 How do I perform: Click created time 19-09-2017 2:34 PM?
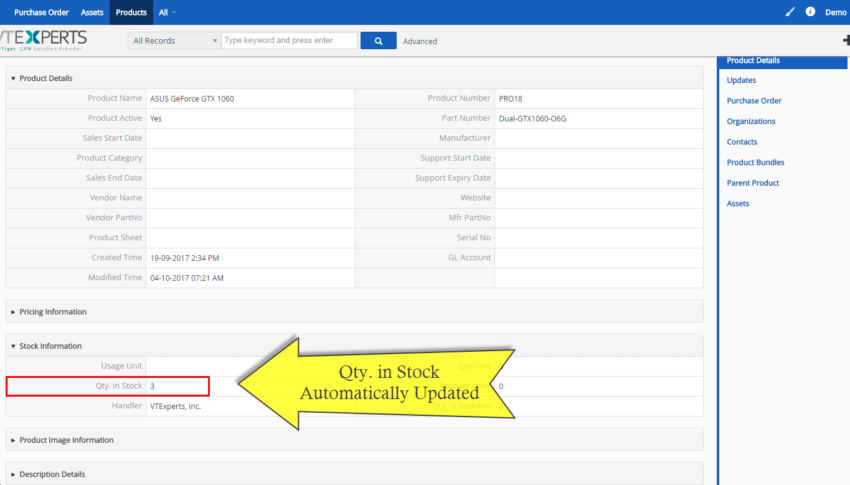click(x=184, y=258)
